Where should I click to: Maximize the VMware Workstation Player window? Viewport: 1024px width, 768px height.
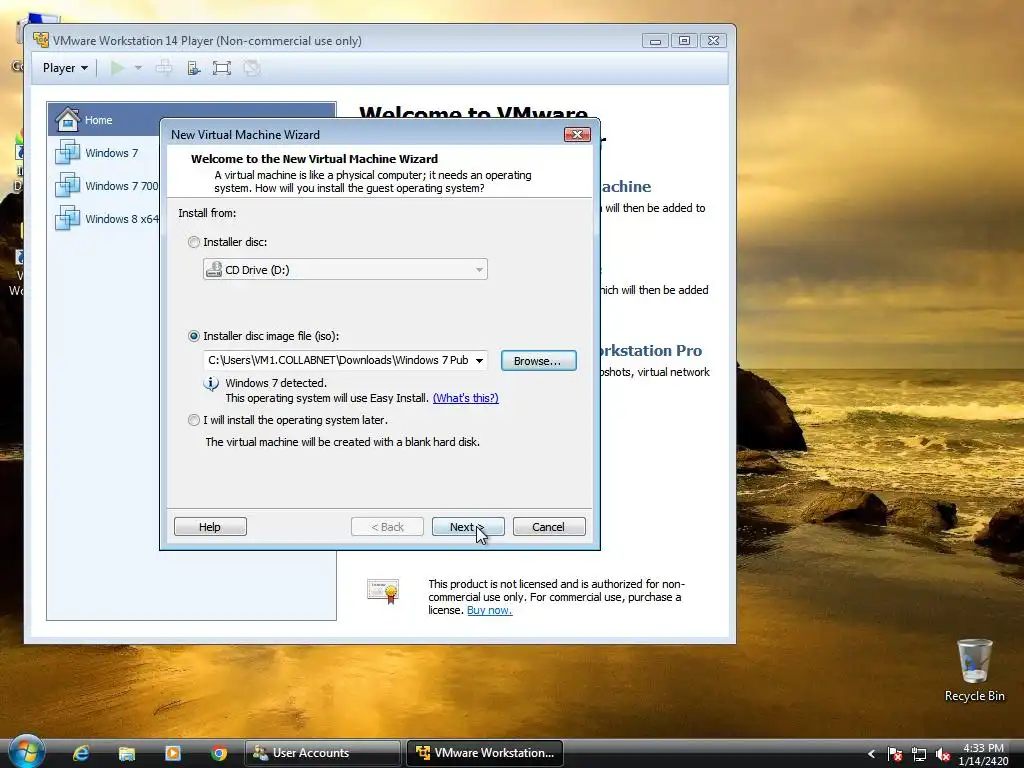[x=684, y=40]
